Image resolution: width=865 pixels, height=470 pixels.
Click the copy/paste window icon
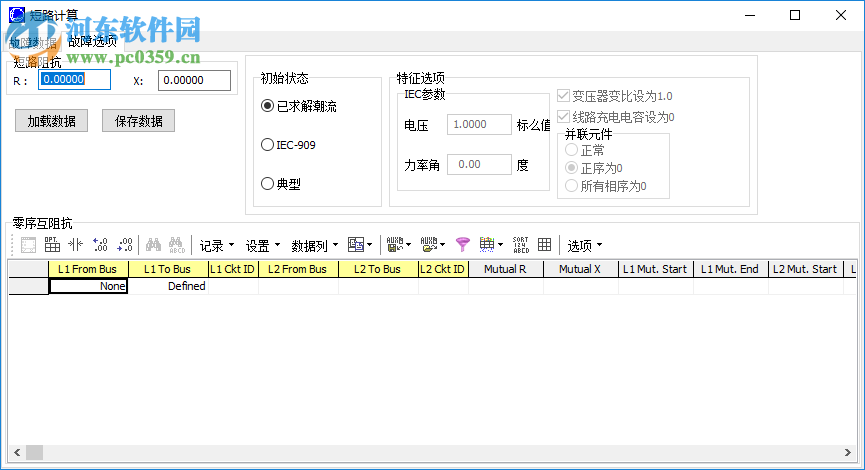pos(356,245)
